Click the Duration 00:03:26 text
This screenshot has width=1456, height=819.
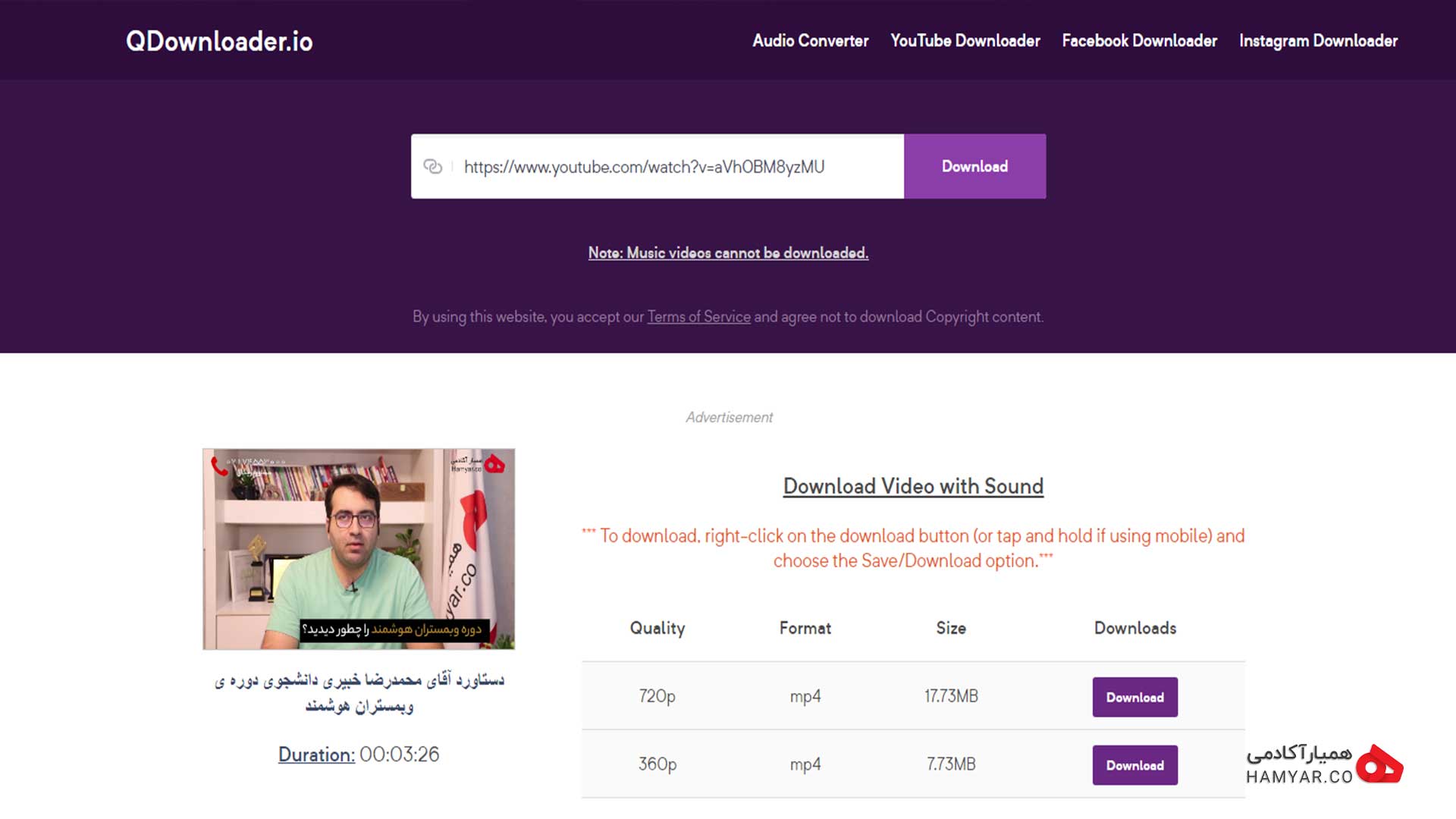tap(359, 755)
